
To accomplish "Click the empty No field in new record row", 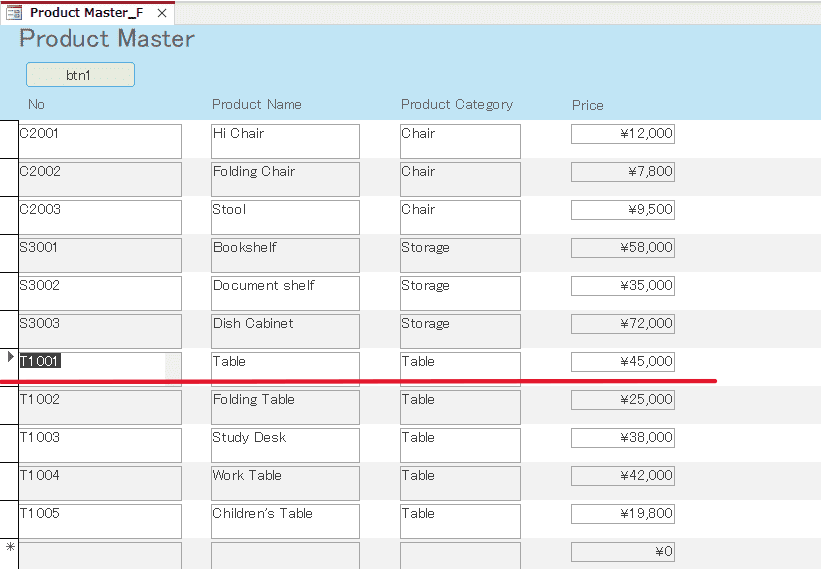I will pyautogui.click(x=100, y=555).
